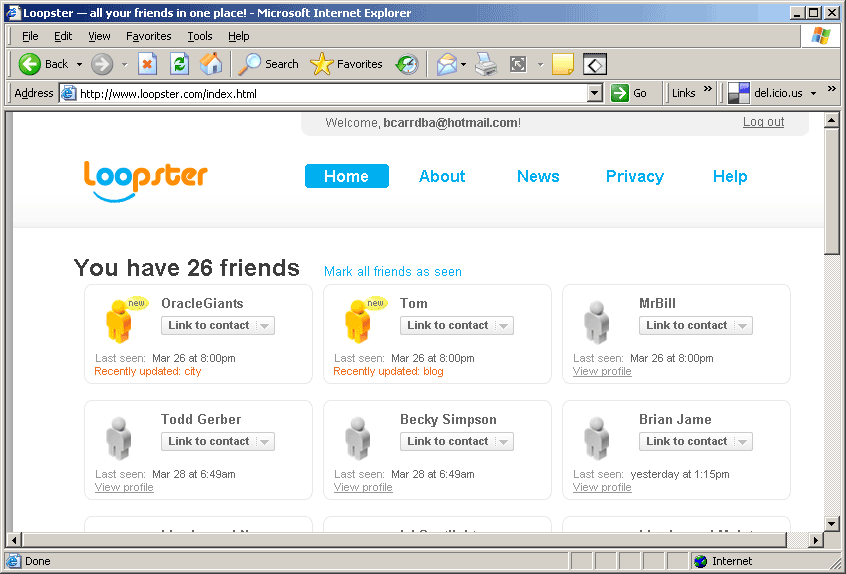846x574 pixels.
Task: Click the del.icio.us checkered icon
Action: coord(739,93)
